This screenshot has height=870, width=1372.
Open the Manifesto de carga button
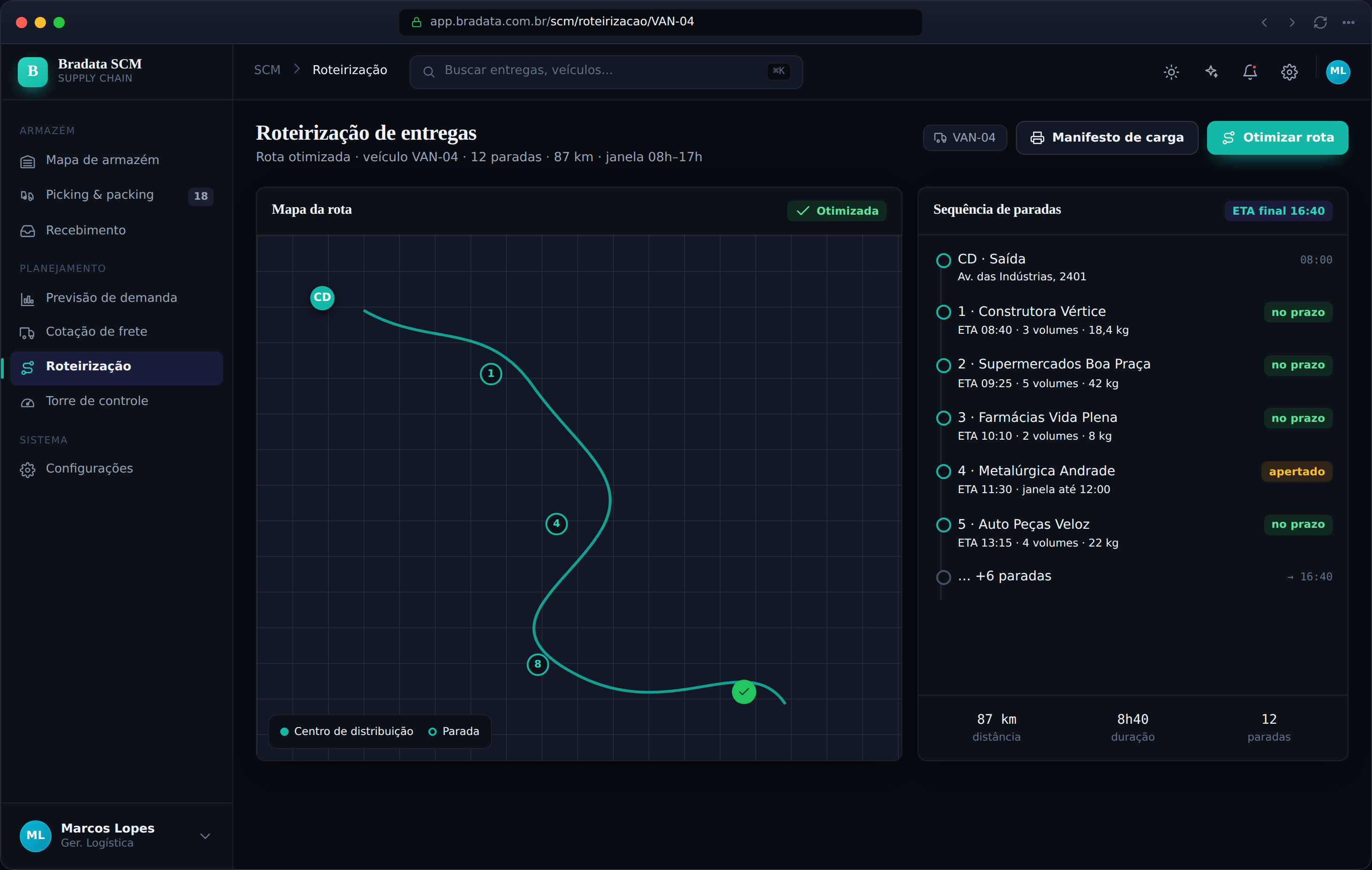(x=1106, y=138)
